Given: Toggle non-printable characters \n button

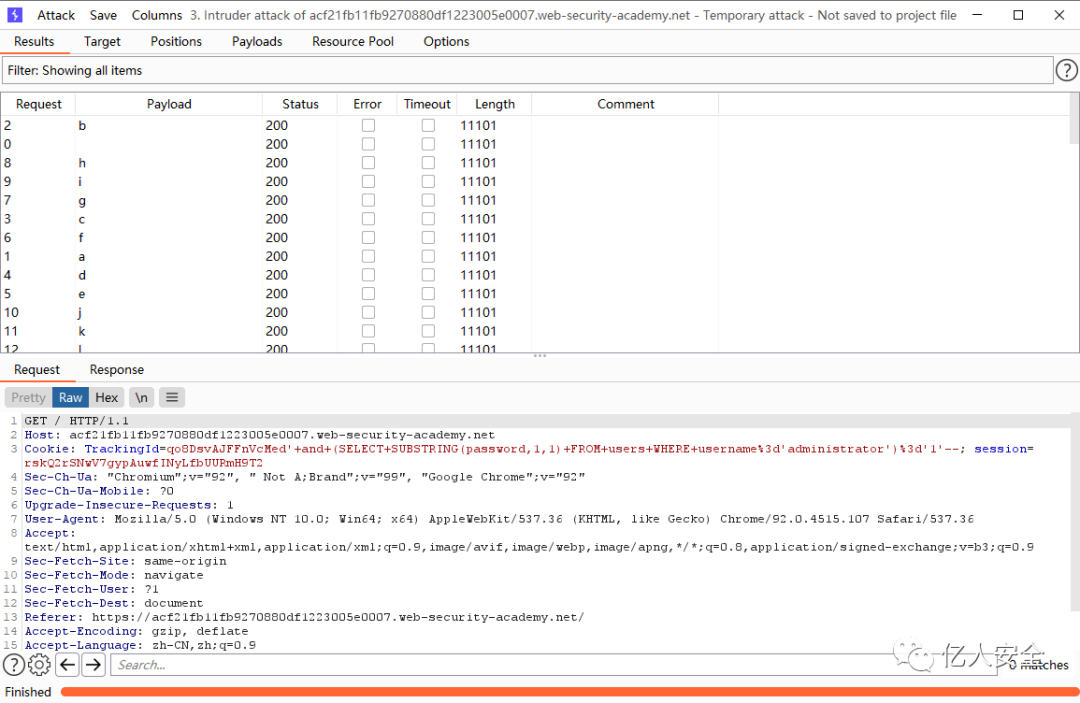Looking at the screenshot, I should (x=141, y=397).
